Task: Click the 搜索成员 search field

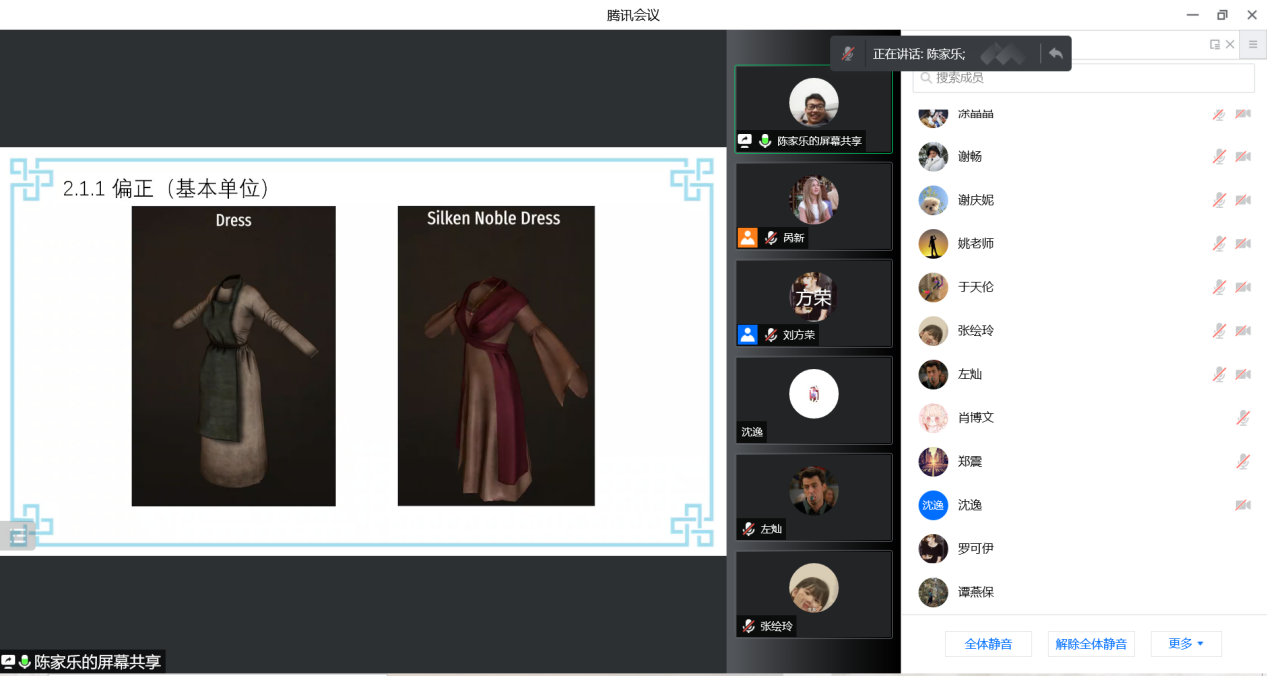Action: click(x=1085, y=78)
